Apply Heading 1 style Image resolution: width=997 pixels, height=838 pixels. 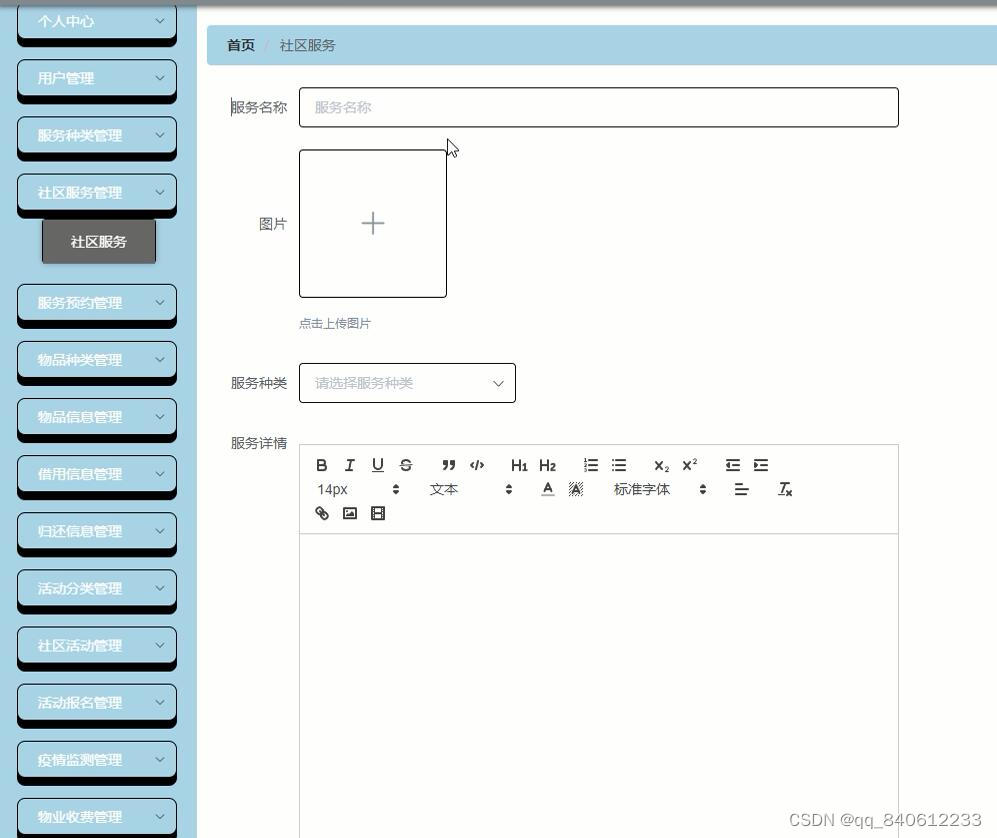519,465
